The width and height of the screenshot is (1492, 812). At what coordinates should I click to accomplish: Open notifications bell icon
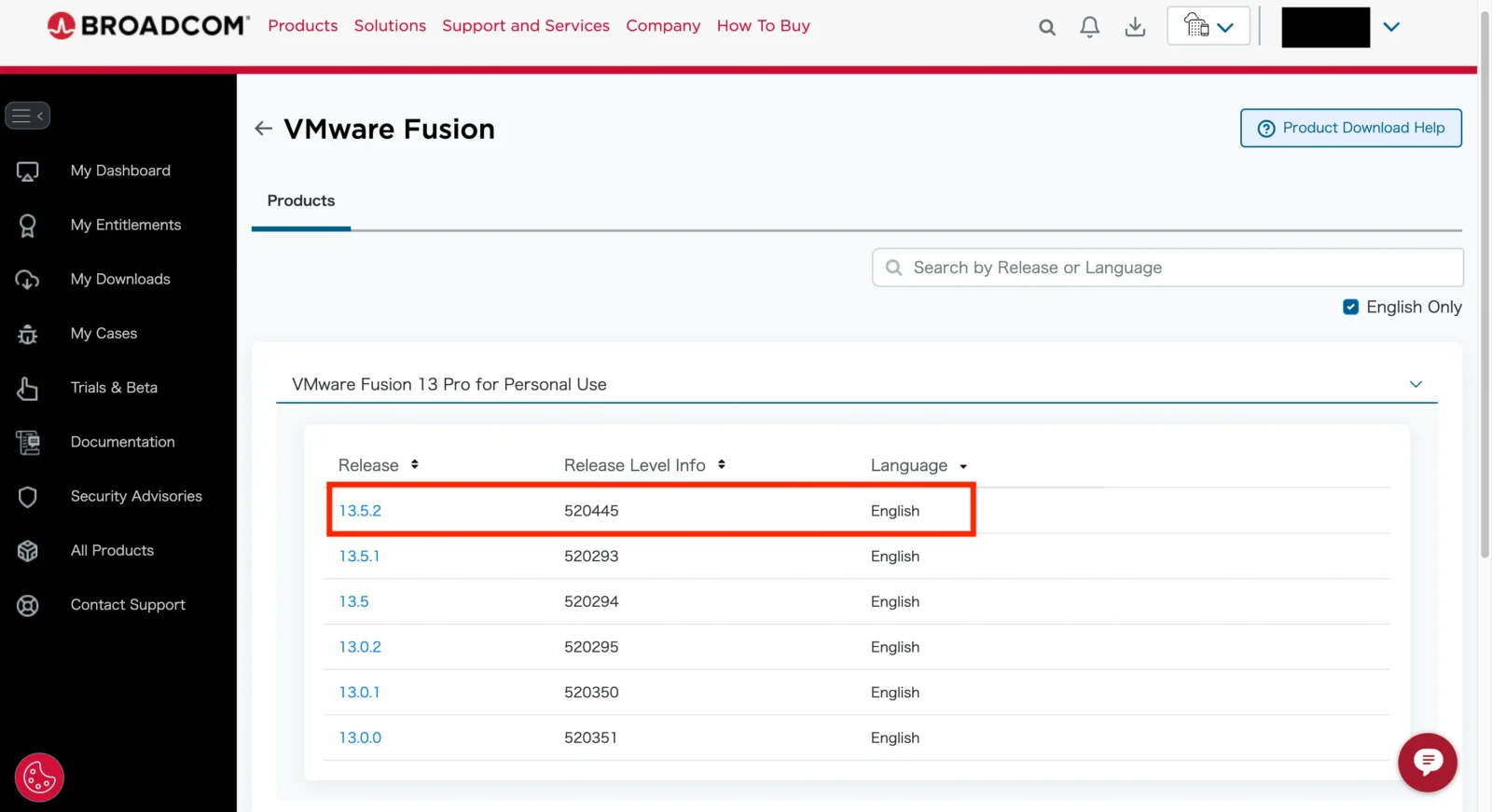pos(1089,27)
